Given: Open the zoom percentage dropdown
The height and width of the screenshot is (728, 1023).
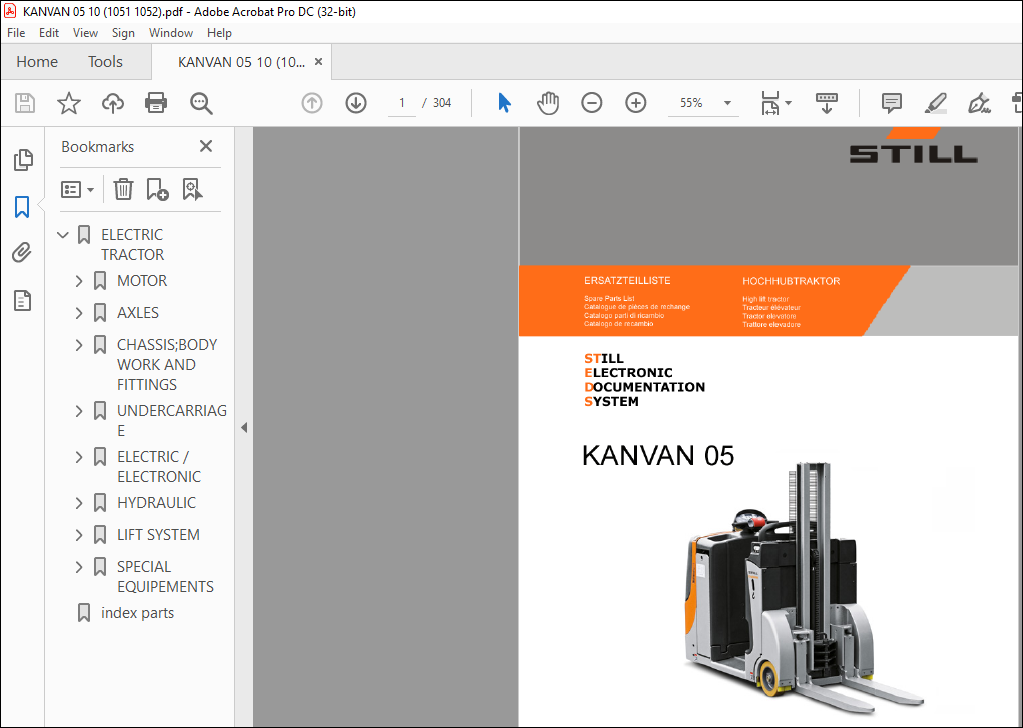Looking at the screenshot, I should click(x=727, y=103).
